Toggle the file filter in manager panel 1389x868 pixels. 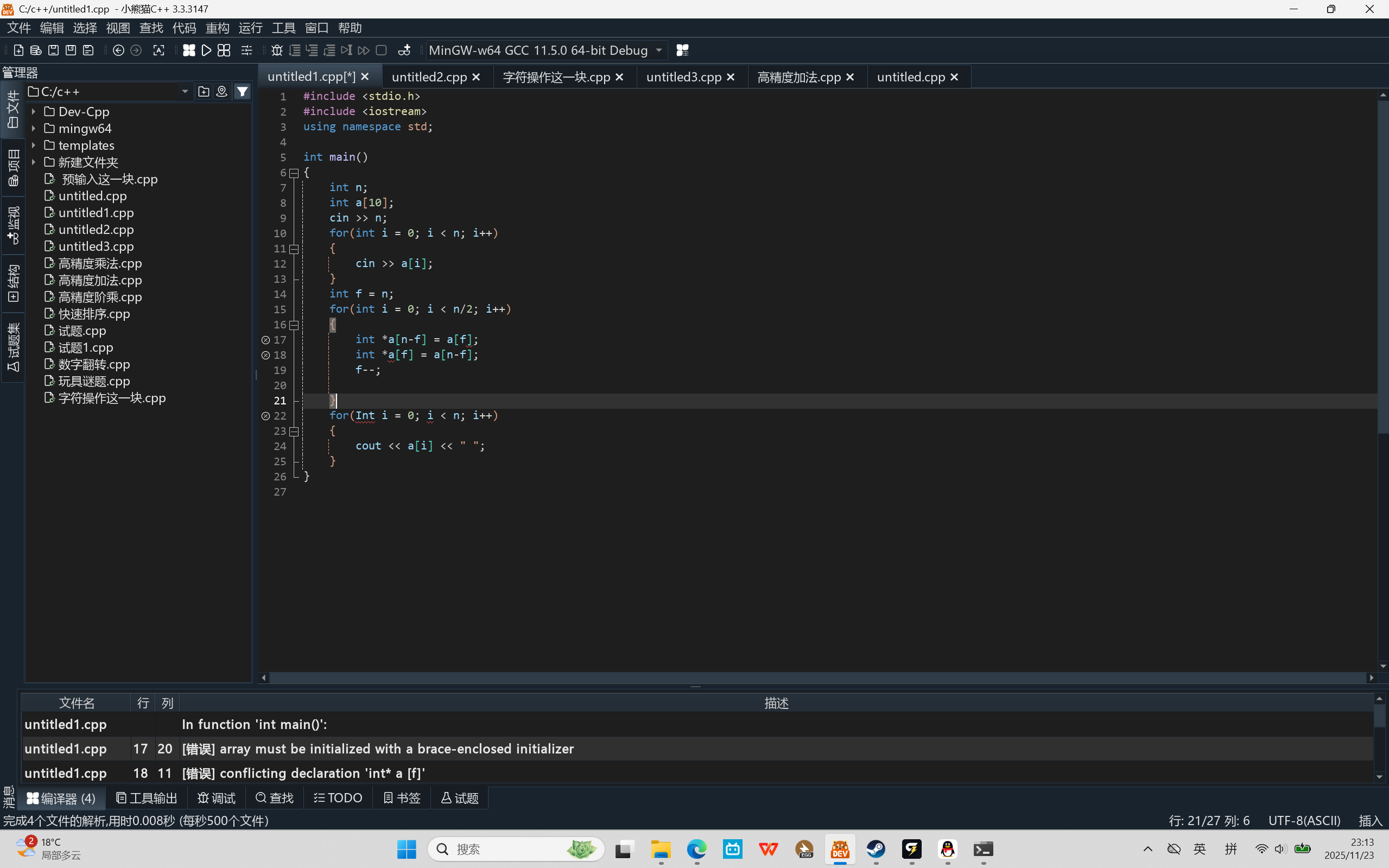click(x=242, y=91)
